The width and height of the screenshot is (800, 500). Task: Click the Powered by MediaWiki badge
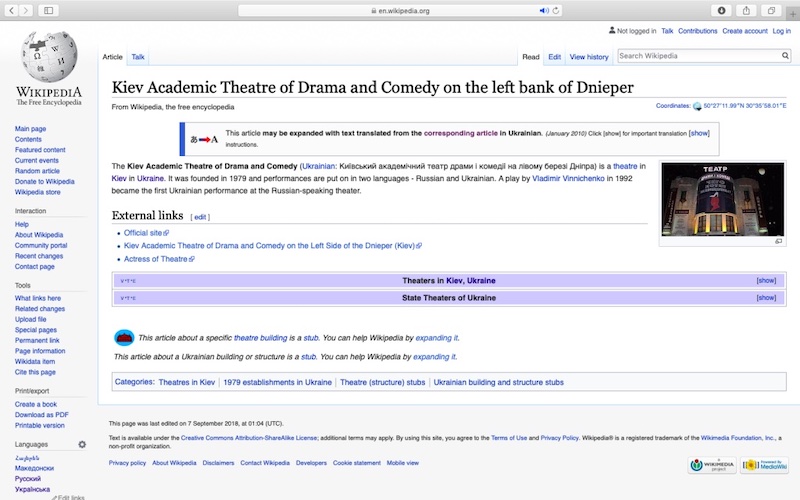[x=764, y=465]
